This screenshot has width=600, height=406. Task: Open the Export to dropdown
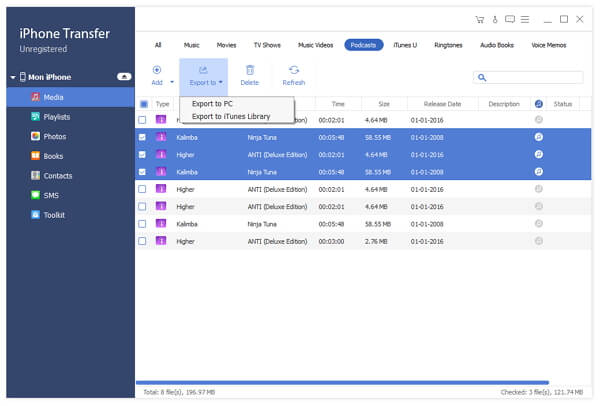click(x=204, y=77)
